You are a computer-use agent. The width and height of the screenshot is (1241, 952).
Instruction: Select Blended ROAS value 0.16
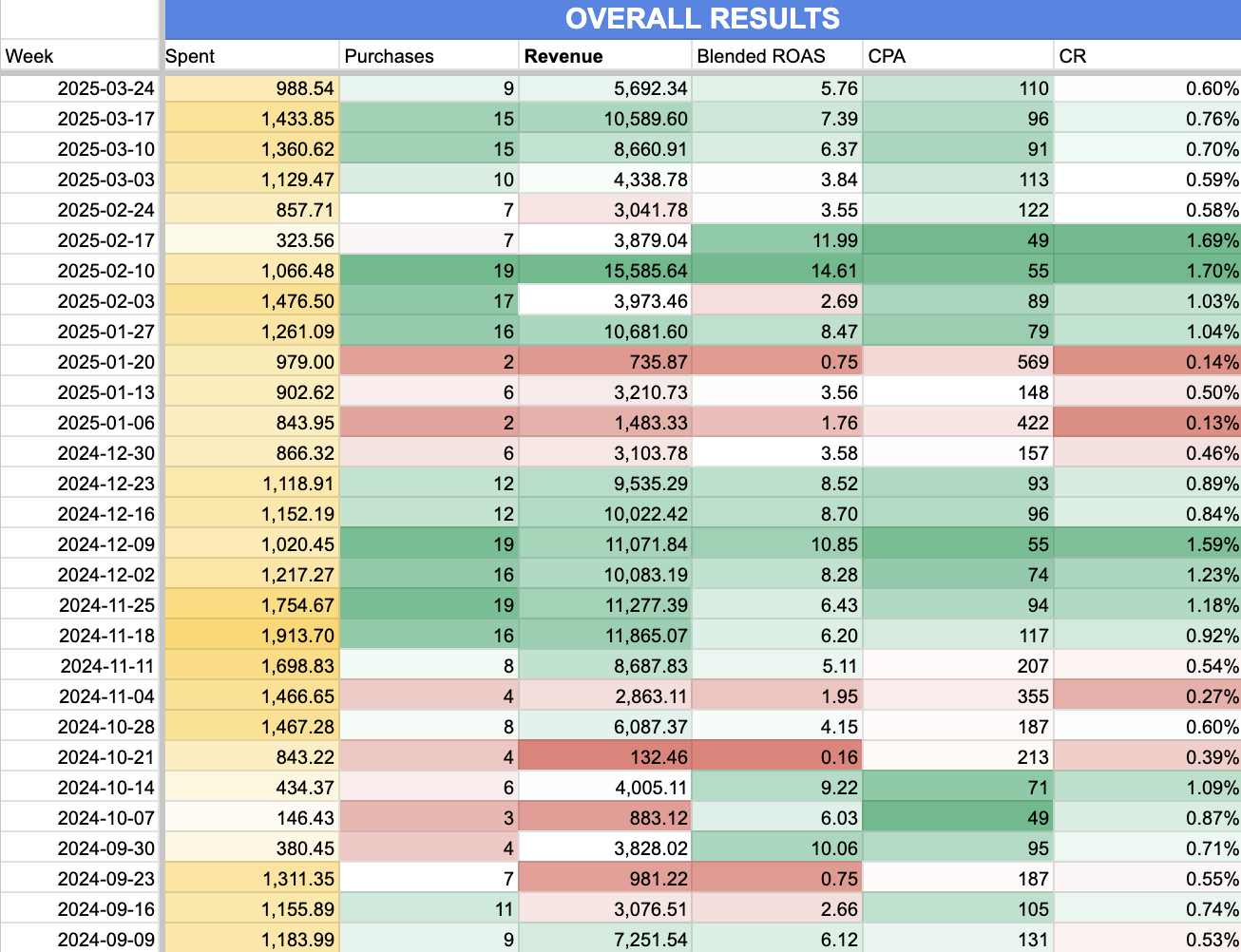[x=777, y=757]
